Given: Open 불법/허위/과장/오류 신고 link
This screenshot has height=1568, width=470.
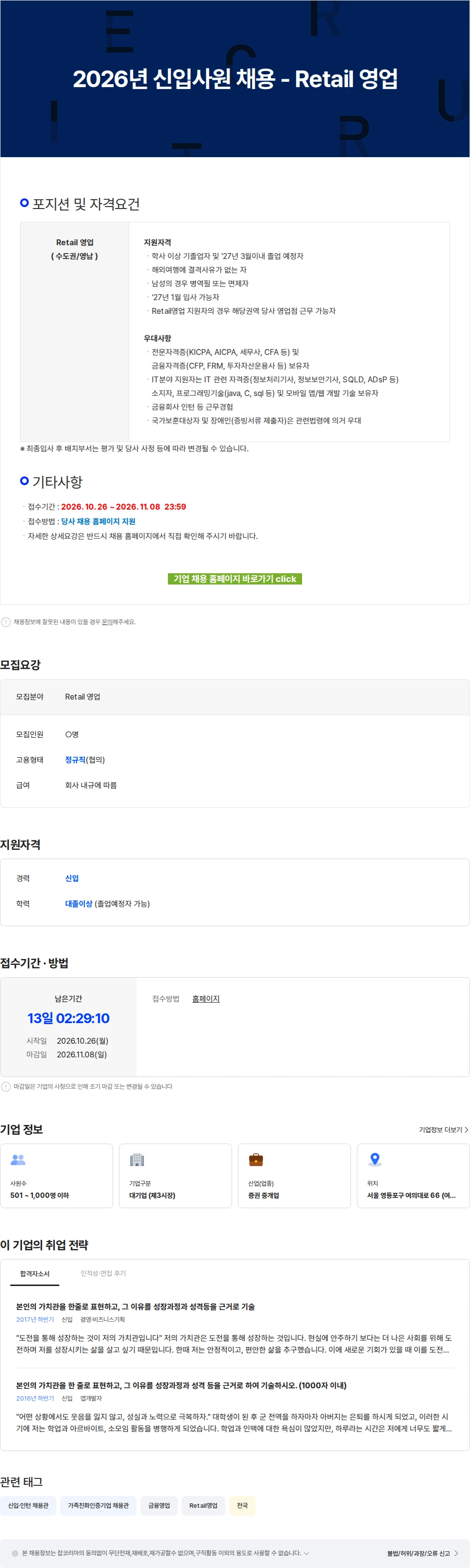Looking at the screenshot, I should tap(418, 1553).
